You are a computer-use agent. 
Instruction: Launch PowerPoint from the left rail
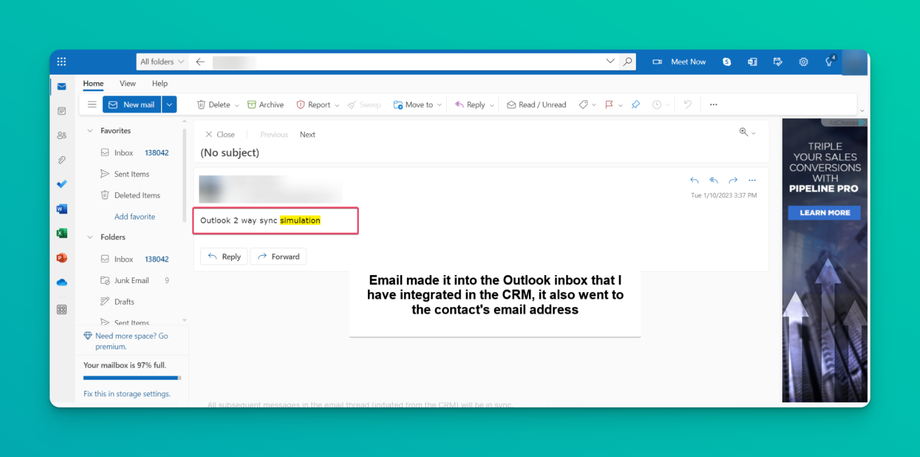(62, 258)
